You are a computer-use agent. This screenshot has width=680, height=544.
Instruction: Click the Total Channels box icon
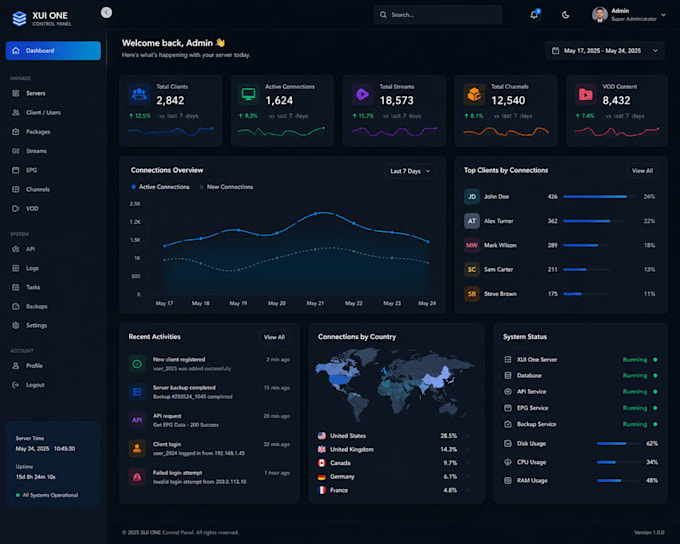pyautogui.click(x=474, y=94)
